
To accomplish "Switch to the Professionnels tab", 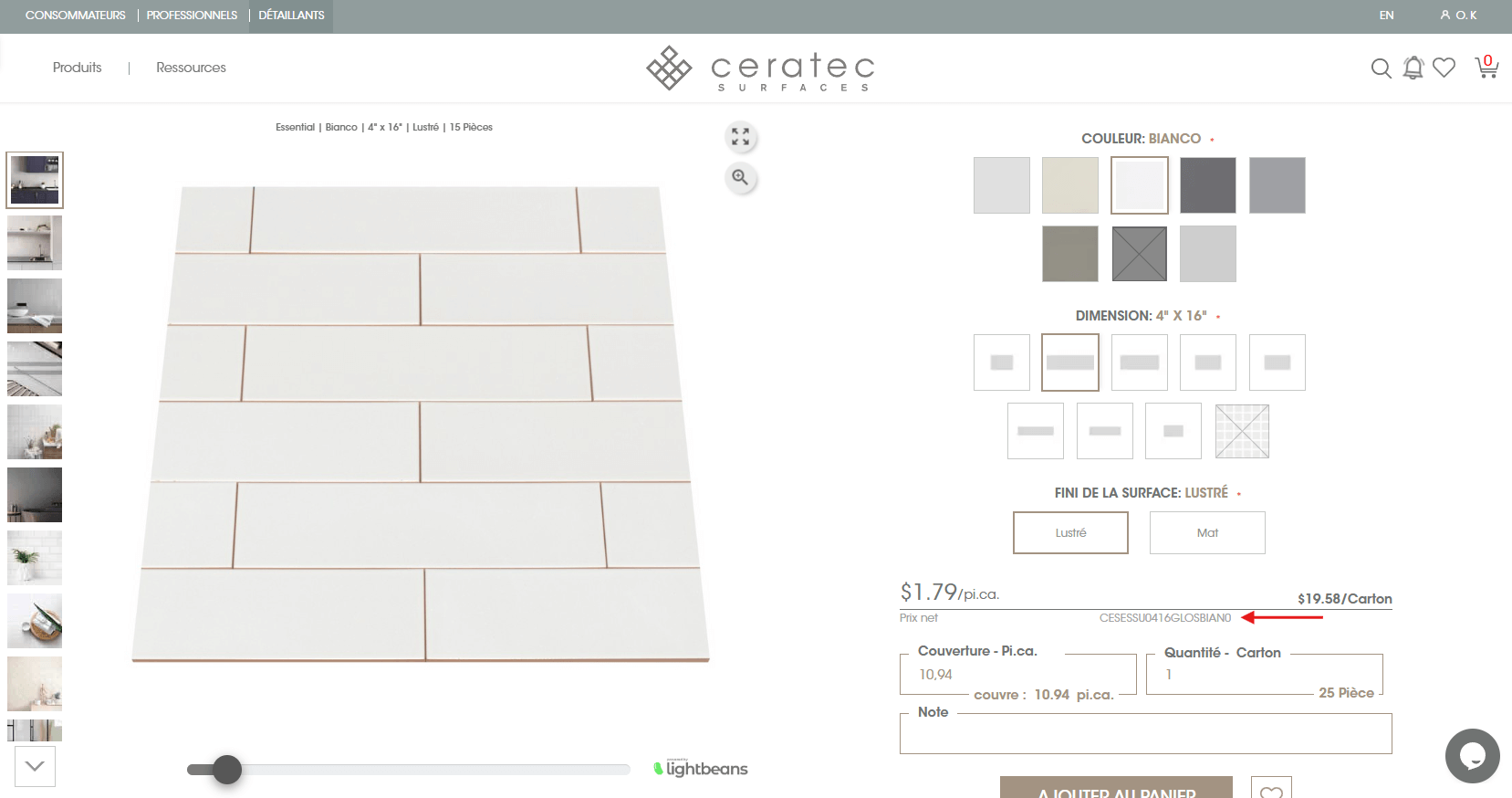I will click(x=192, y=16).
